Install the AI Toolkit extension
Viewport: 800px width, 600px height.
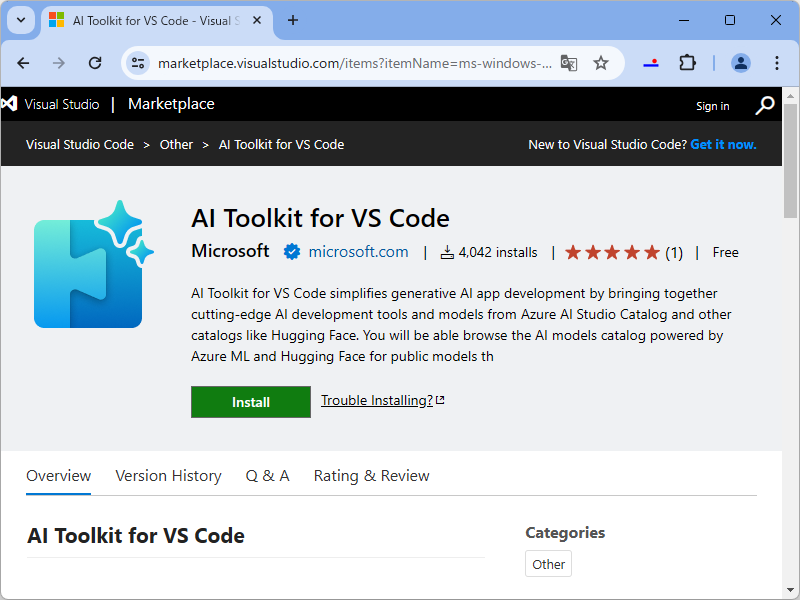pos(250,401)
